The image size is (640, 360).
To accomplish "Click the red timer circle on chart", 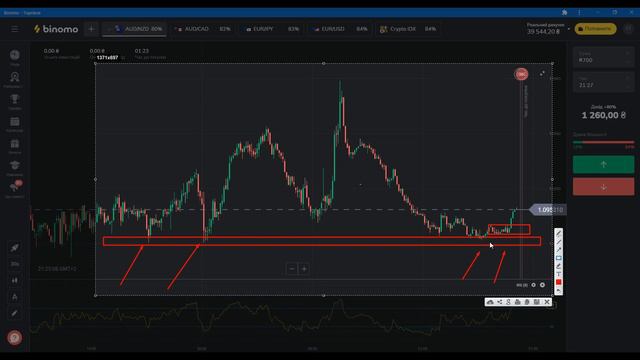I will point(521,74).
